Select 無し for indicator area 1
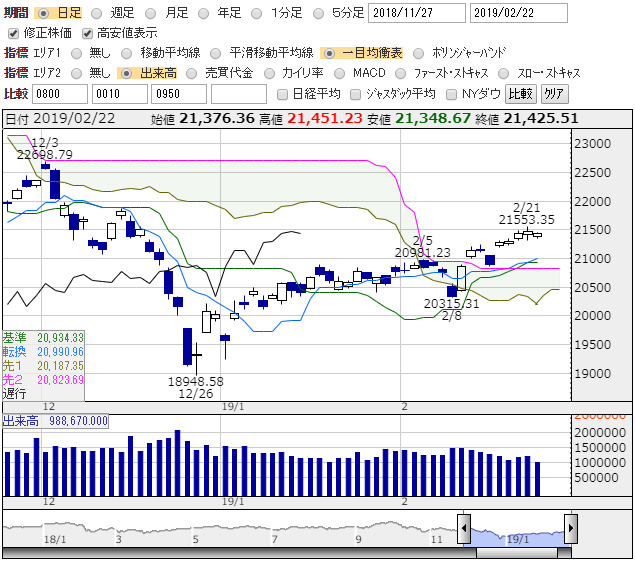 [x=76, y=53]
